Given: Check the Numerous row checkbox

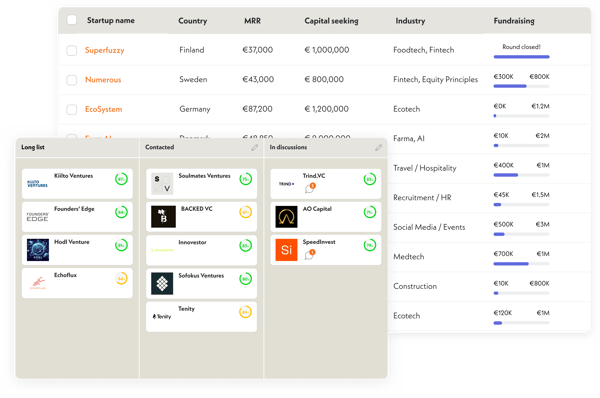Looking at the screenshot, I should click(x=72, y=80).
